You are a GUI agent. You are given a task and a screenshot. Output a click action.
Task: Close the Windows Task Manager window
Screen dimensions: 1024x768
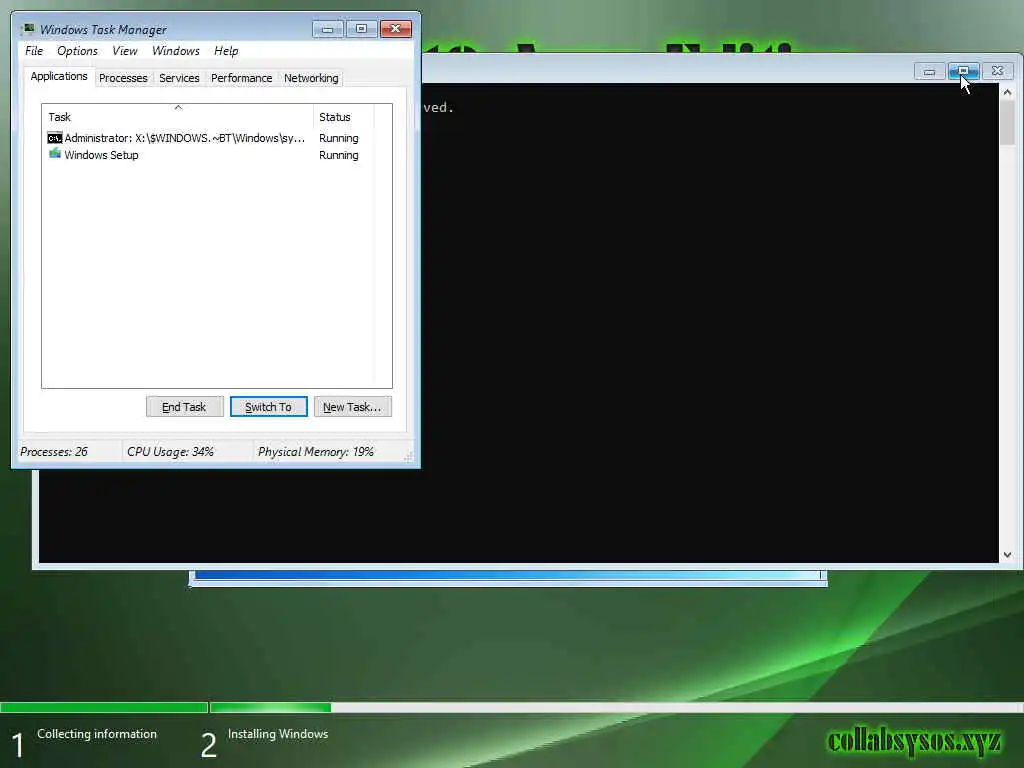396,29
